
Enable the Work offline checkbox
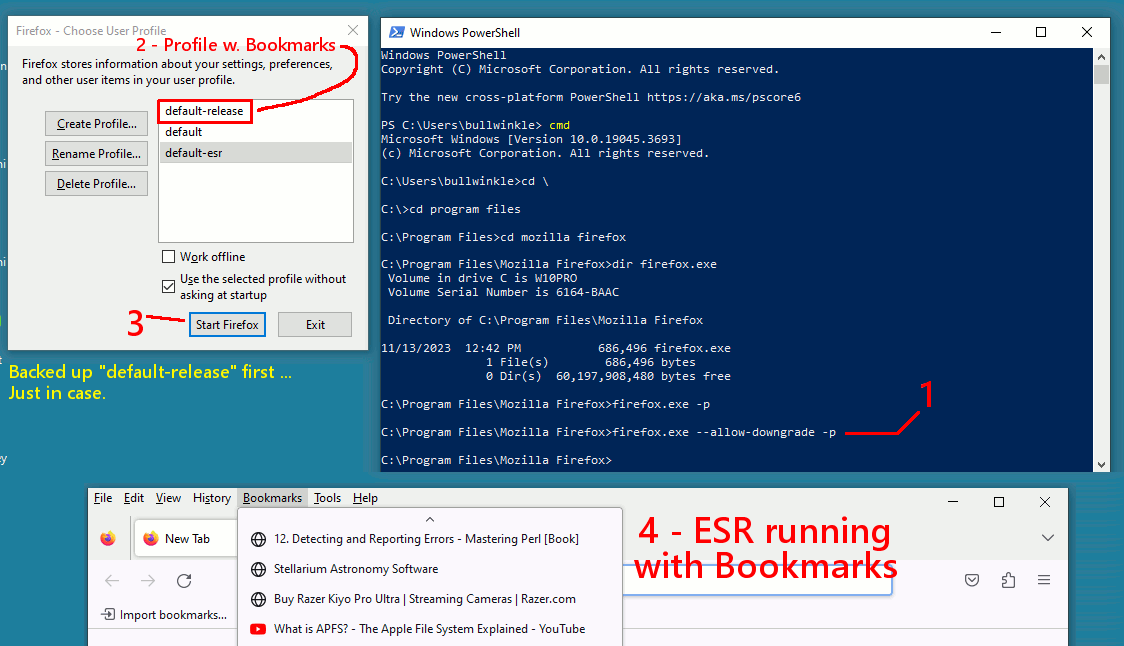point(168,257)
